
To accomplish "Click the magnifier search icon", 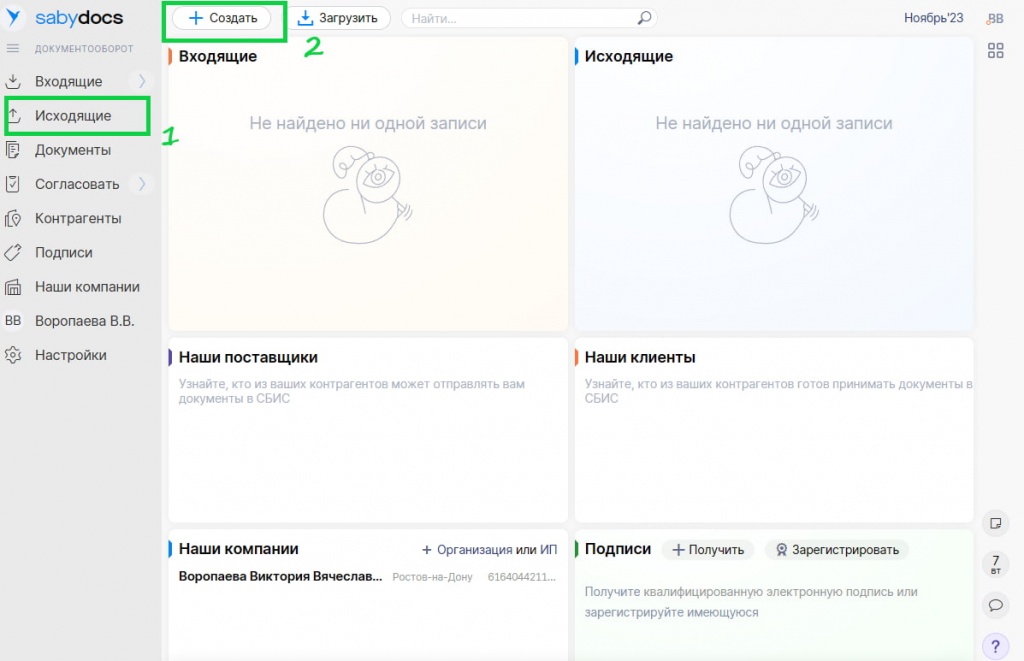I will pyautogui.click(x=644, y=18).
